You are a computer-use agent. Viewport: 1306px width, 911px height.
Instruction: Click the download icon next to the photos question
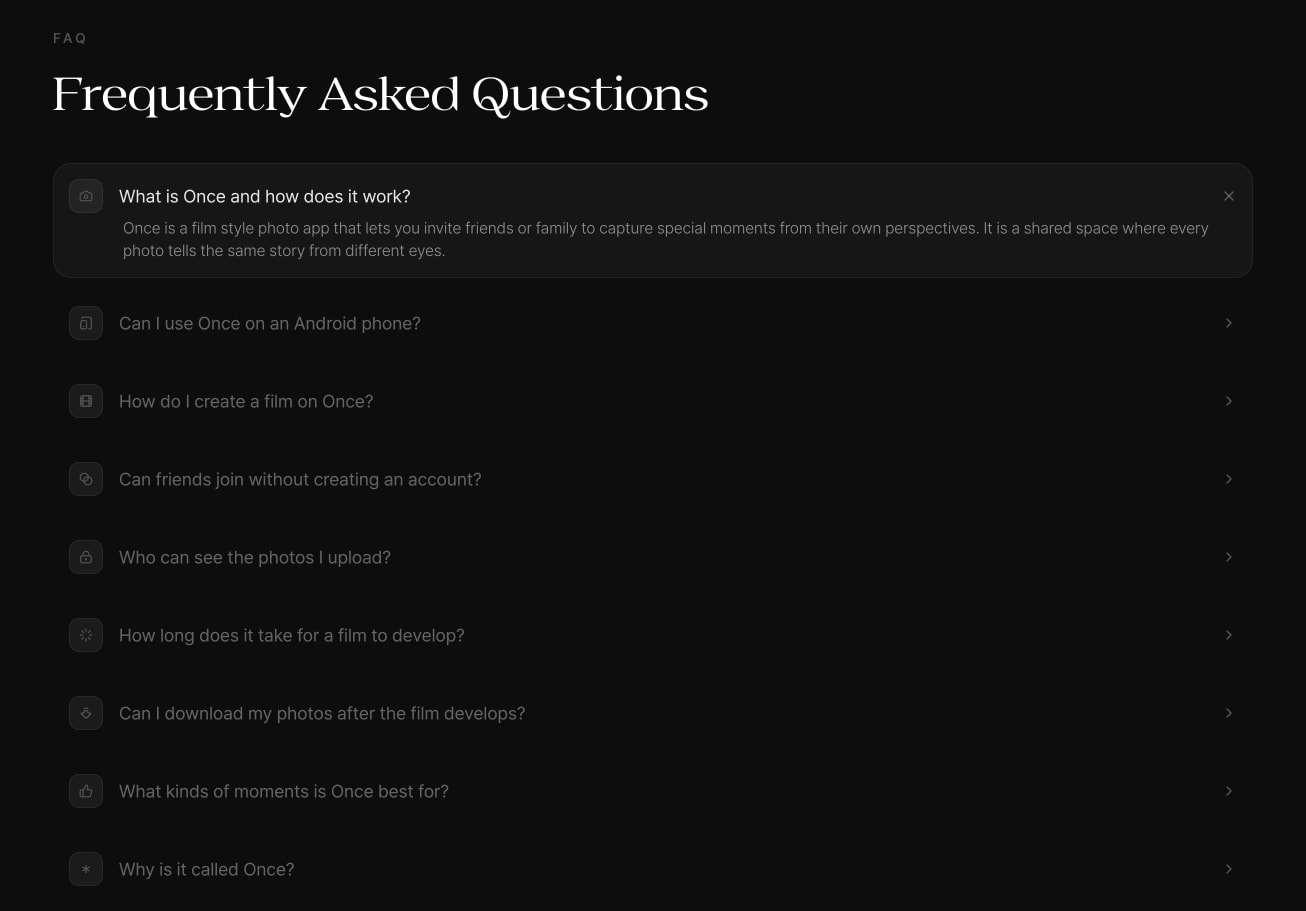[x=86, y=713]
